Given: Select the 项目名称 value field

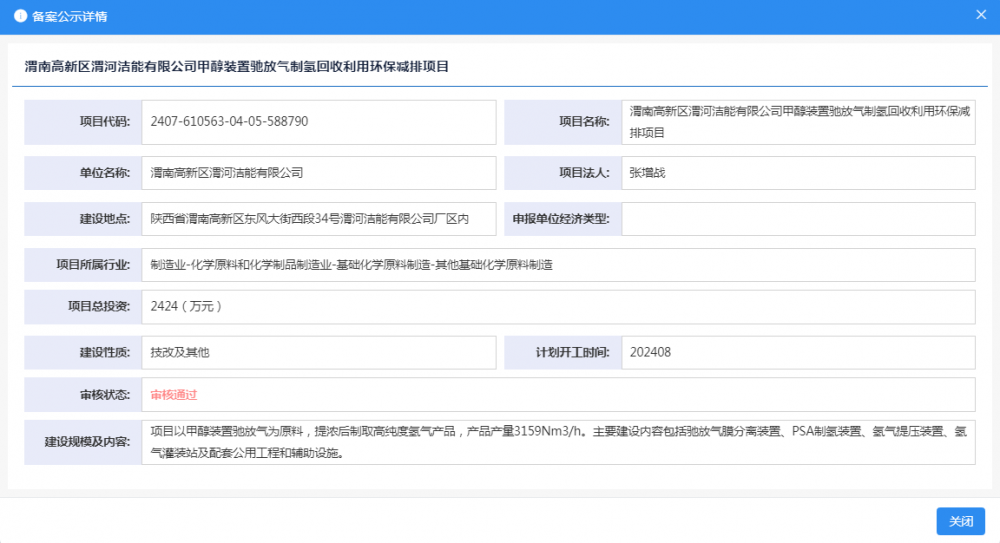Looking at the screenshot, I should click(798, 122).
